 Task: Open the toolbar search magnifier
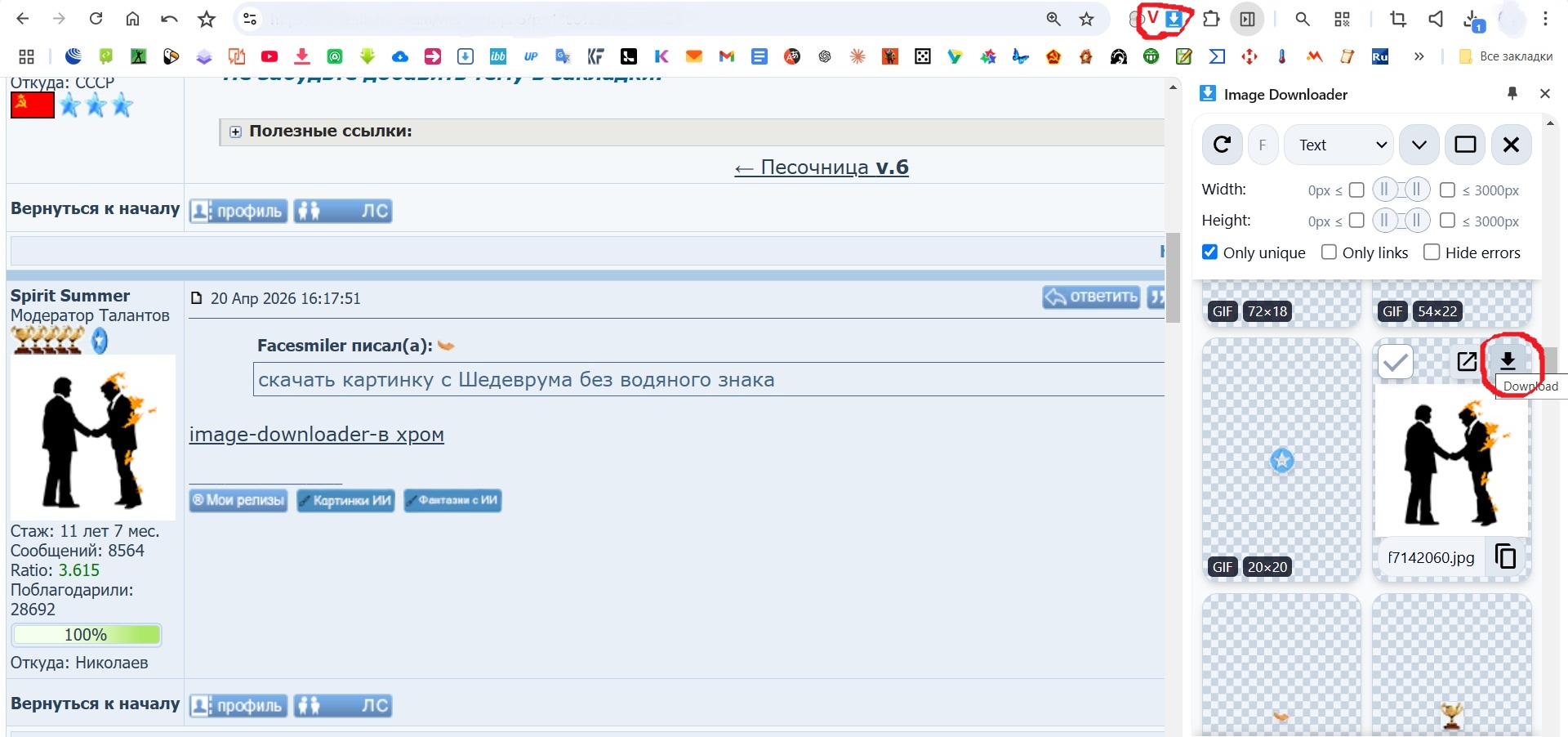pyautogui.click(x=1303, y=19)
